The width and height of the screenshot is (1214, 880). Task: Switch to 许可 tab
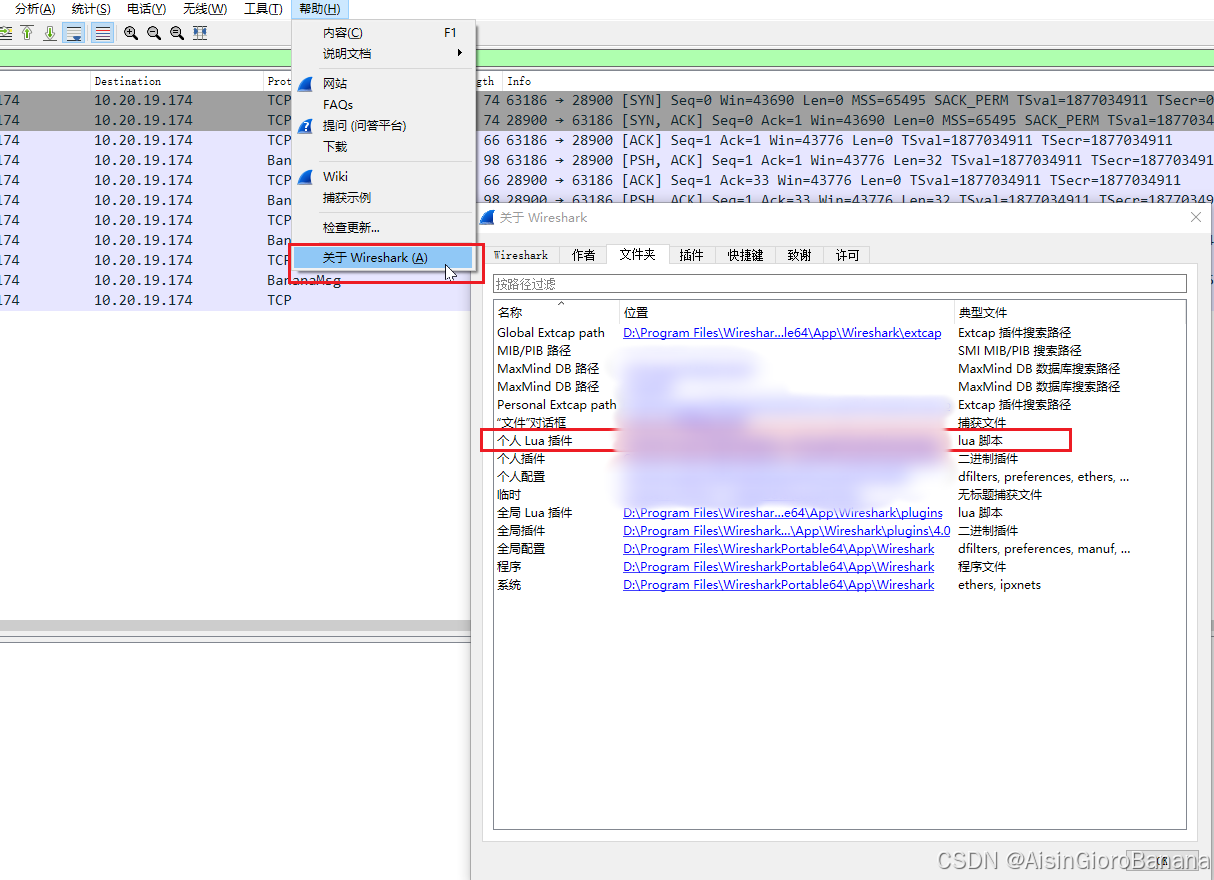[x=847, y=255]
